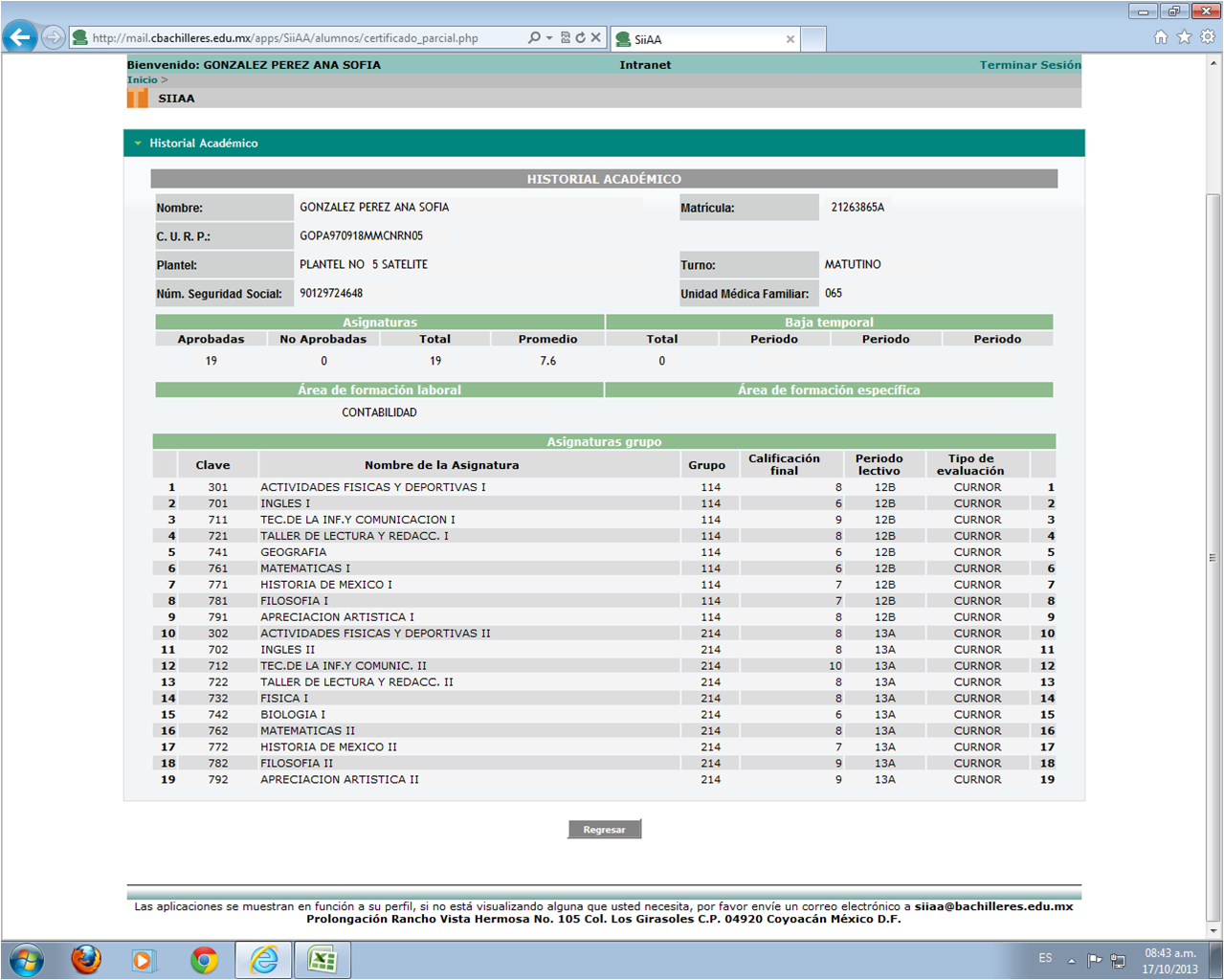This screenshot has height=980, width=1224.
Task: Click the Action Center flag icon
Action: (x=1094, y=960)
